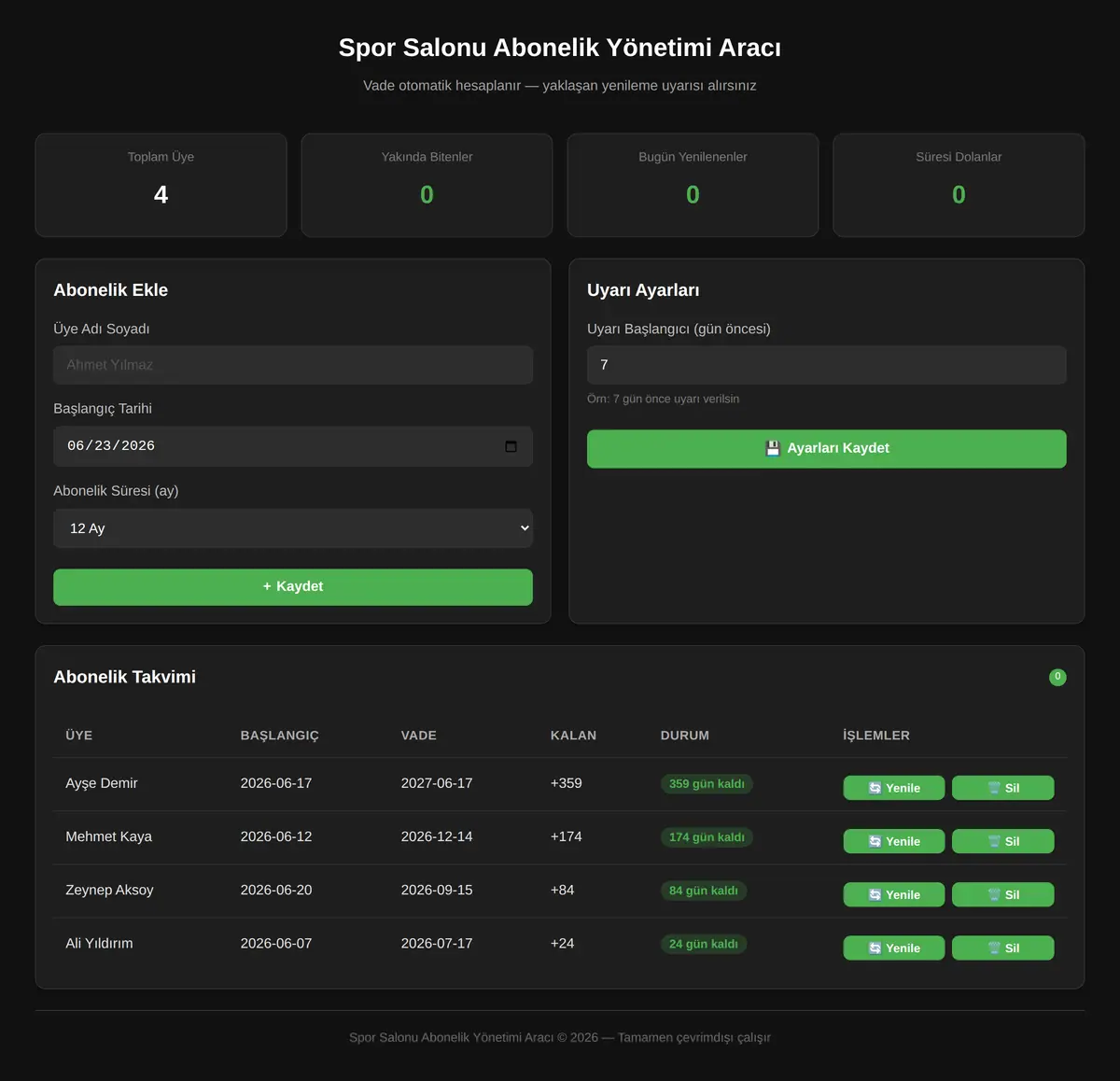The height and width of the screenshot is (1081, 1120).
Task: Open the calendar picker icon in Başlangıç Tarihi
Action: [x=511, y=446]
